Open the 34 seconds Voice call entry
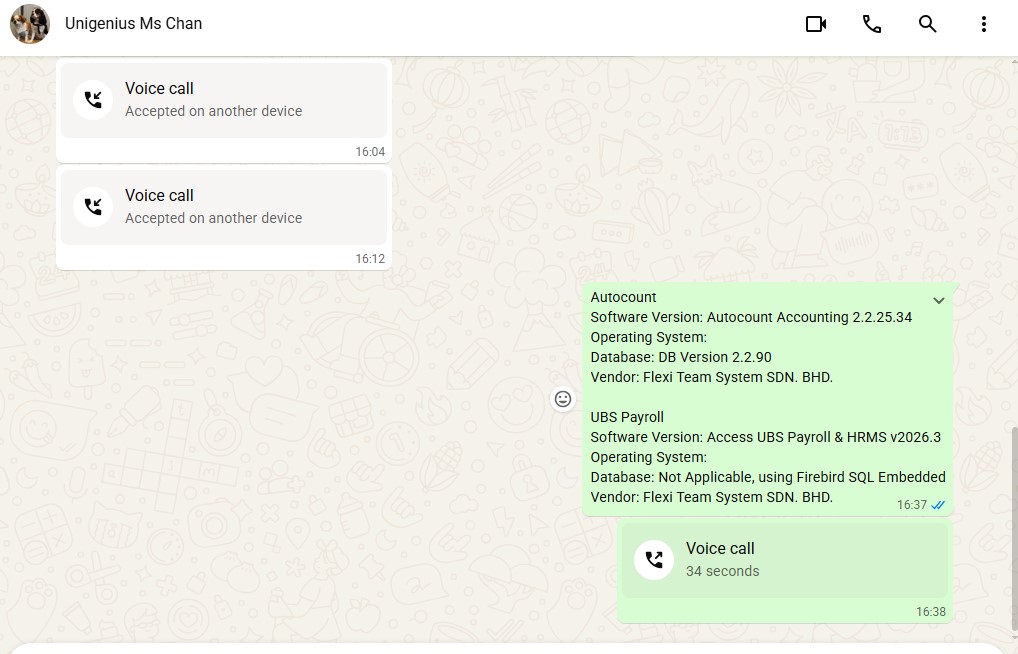The width and height of the screenshot is (1018, 654). [x=785, y=560]
